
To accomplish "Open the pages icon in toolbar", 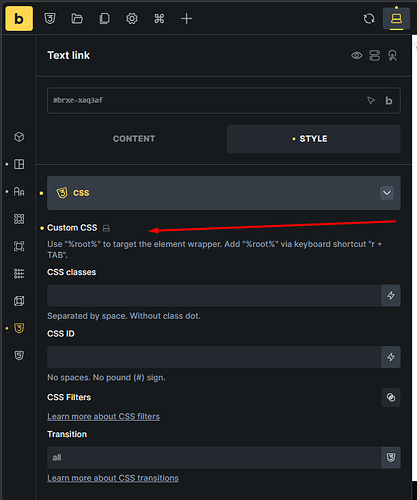I will point(104,19).
